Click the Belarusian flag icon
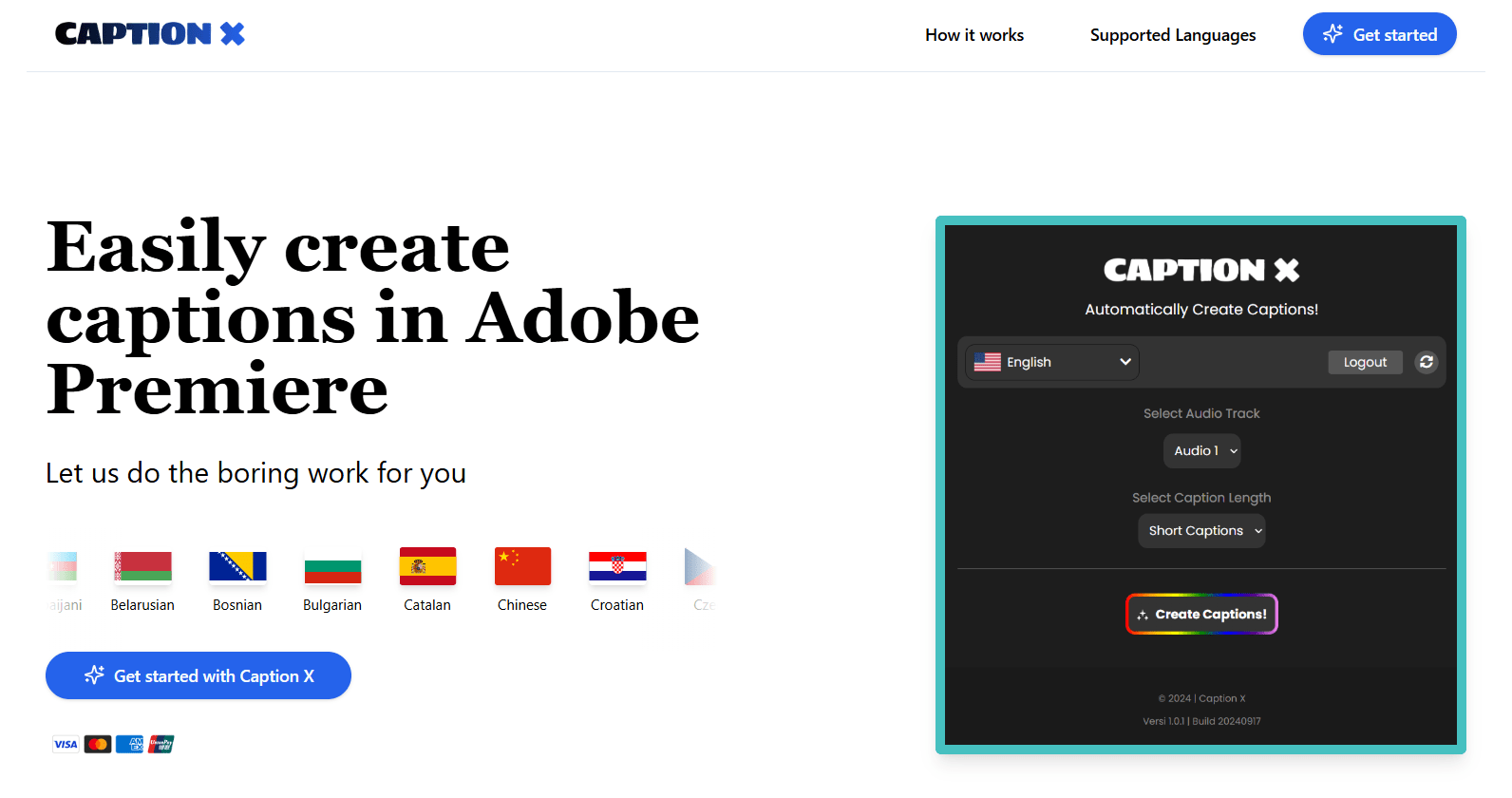This screenshot has width=1512, height=798. pyautogui.click(x=142, y=566)
